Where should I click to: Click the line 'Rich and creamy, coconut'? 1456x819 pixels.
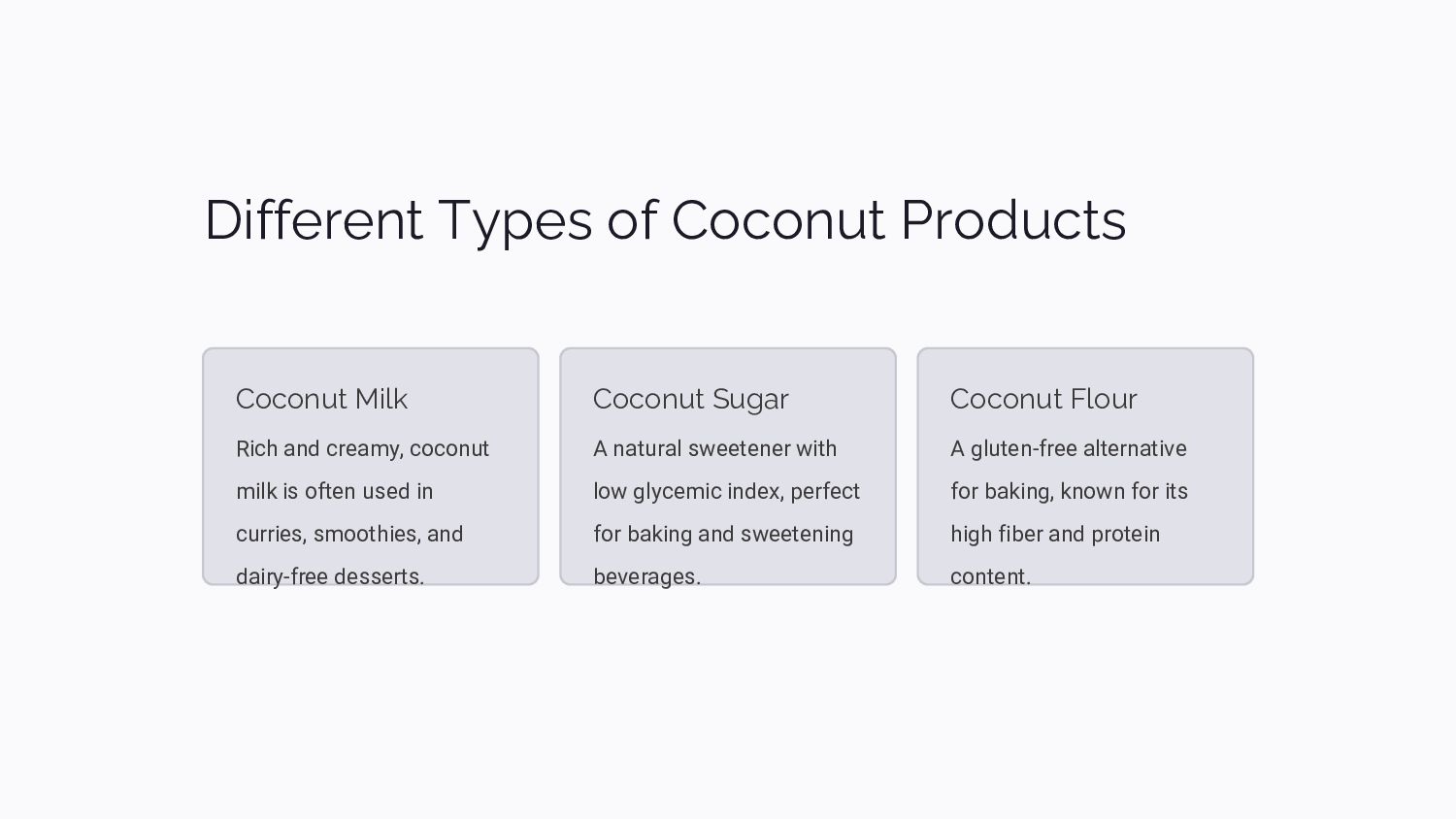(362, 449)
